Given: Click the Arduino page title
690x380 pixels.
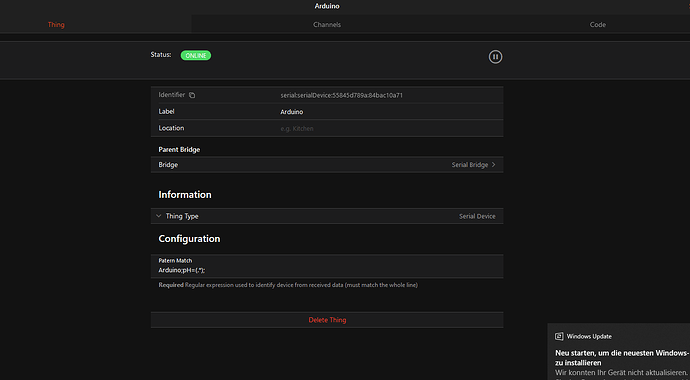Looking at the screenshot, I should 327,6.
